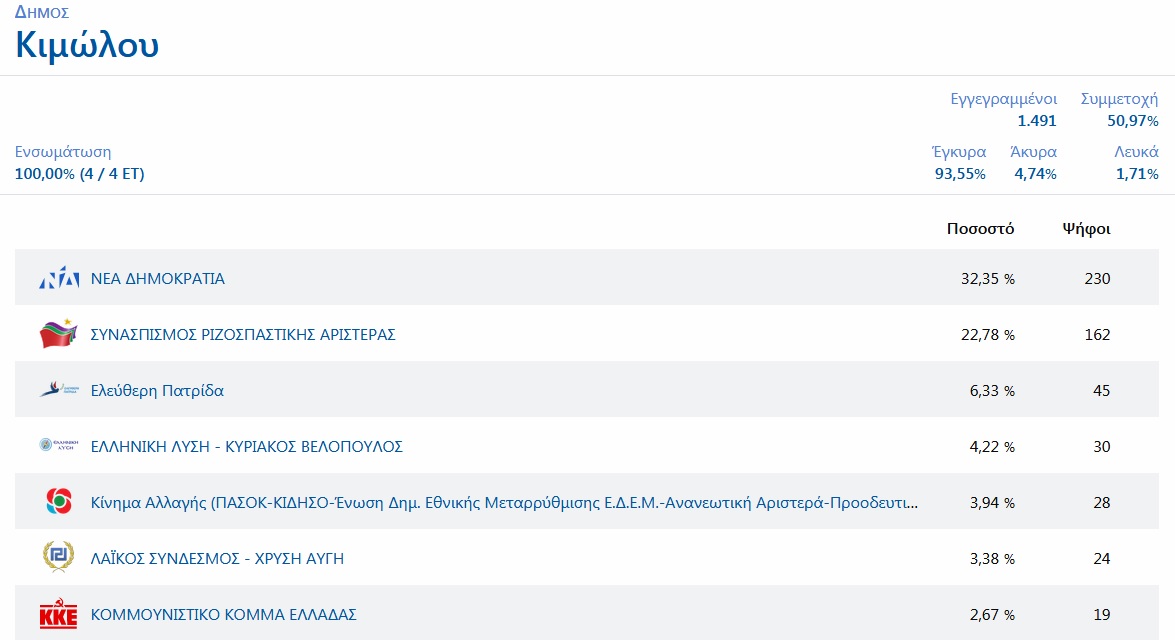Select the Ελεύθερη Πατρίδα party name
This screenshot has height=640, width=1175.
[x=157, y=391]
